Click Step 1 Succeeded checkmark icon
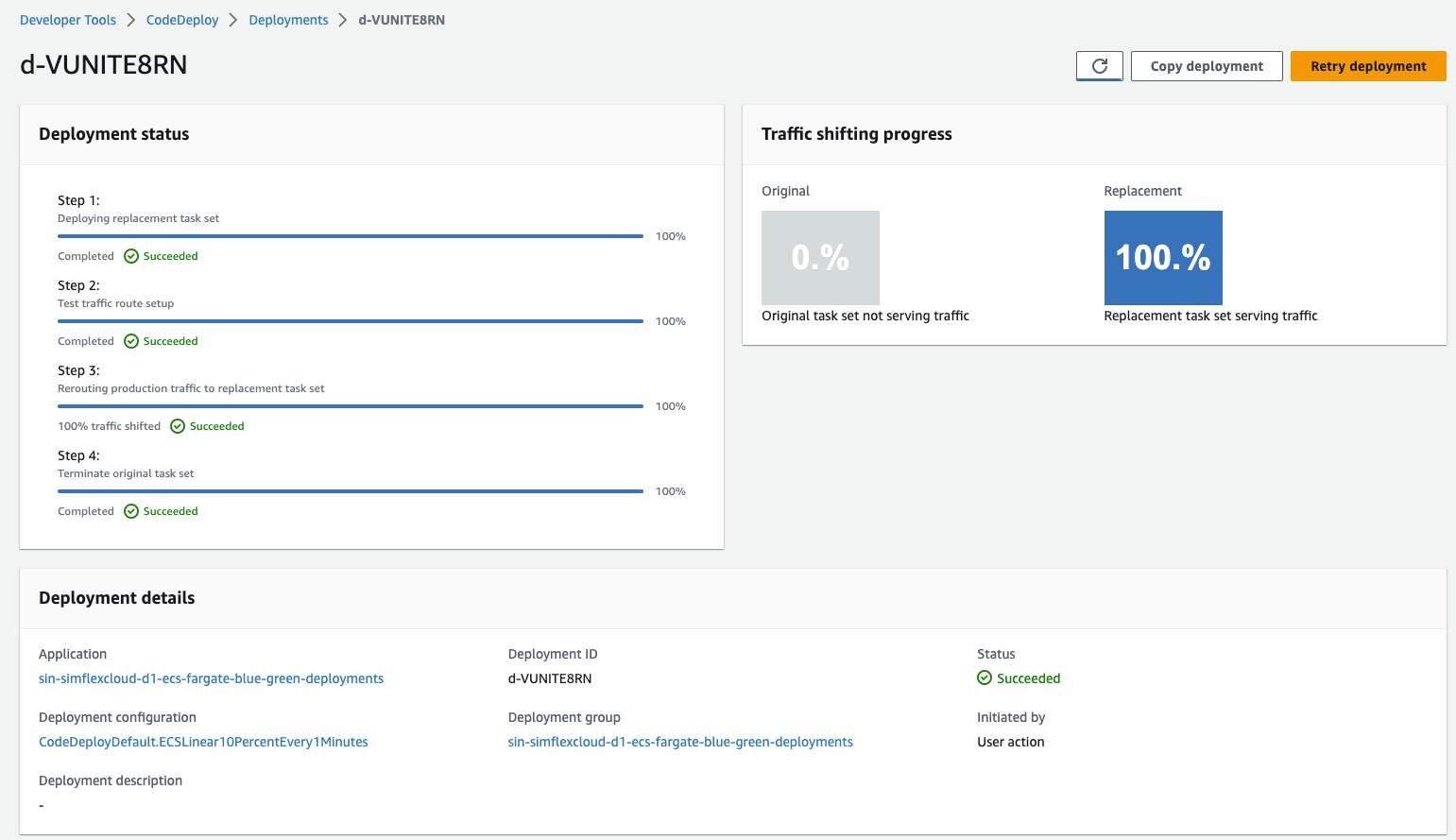1456x840 pixels. point(131,256)
